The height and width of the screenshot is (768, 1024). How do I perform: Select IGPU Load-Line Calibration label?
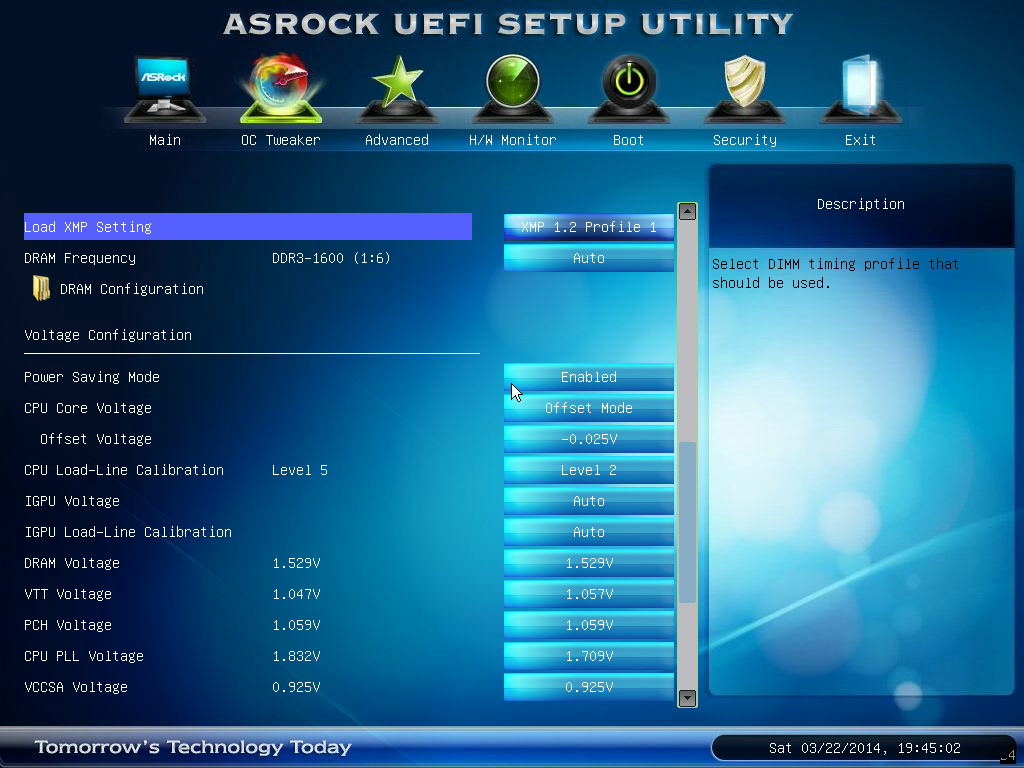pyautogui.click(x=128, y=532)
